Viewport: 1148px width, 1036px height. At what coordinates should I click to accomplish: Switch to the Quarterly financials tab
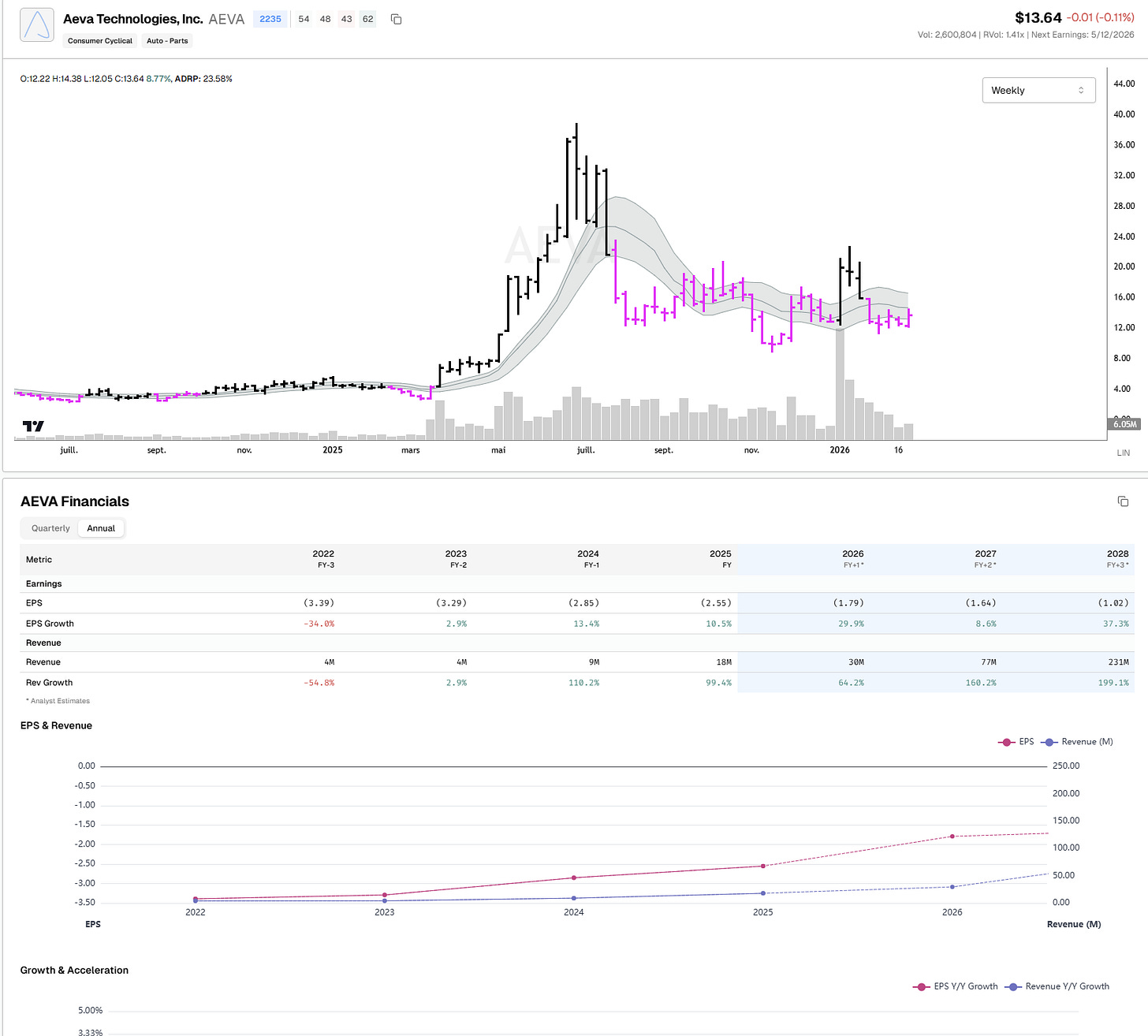pyautogui.click(x=50, y=528)
